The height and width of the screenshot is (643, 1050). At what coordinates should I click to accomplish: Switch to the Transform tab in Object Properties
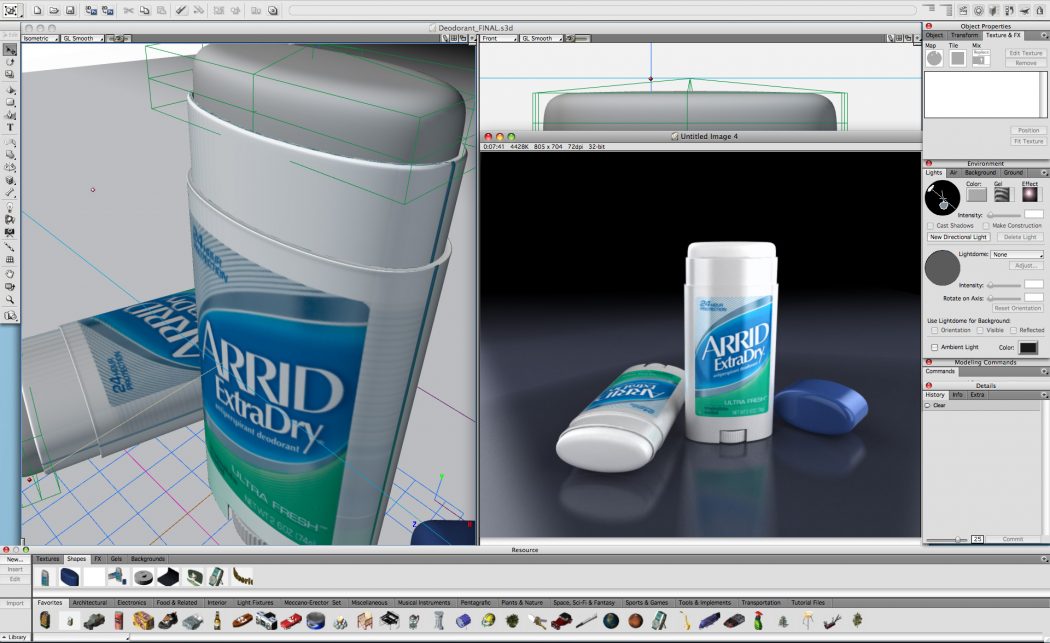point(964,35)
